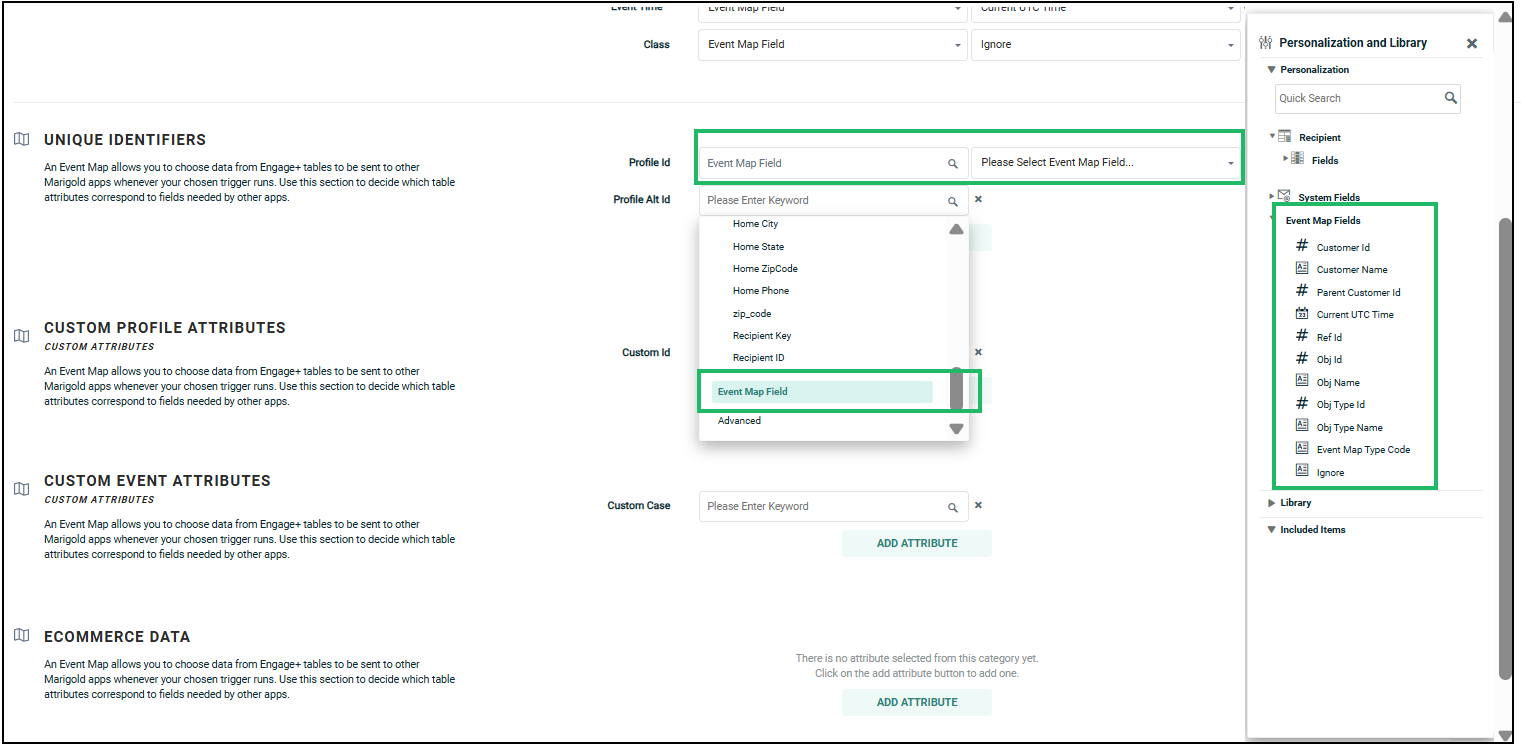Collapse the Included Items section
This screenshot has height=744, width=1521.
click(1272, 530)
